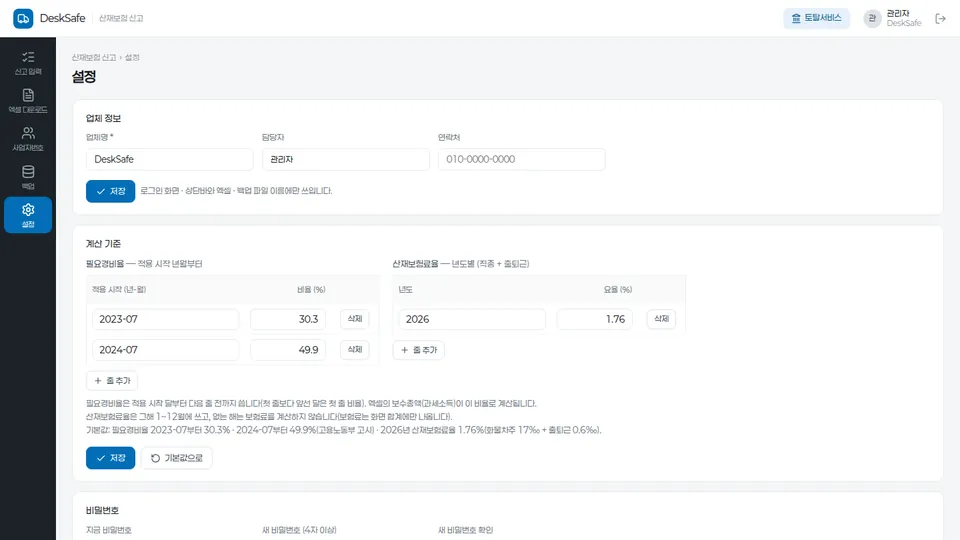Viewport: 960px width, 540px height.
Task: Click the 적용 시작 (년-월) column header
Action: point(119,290)
